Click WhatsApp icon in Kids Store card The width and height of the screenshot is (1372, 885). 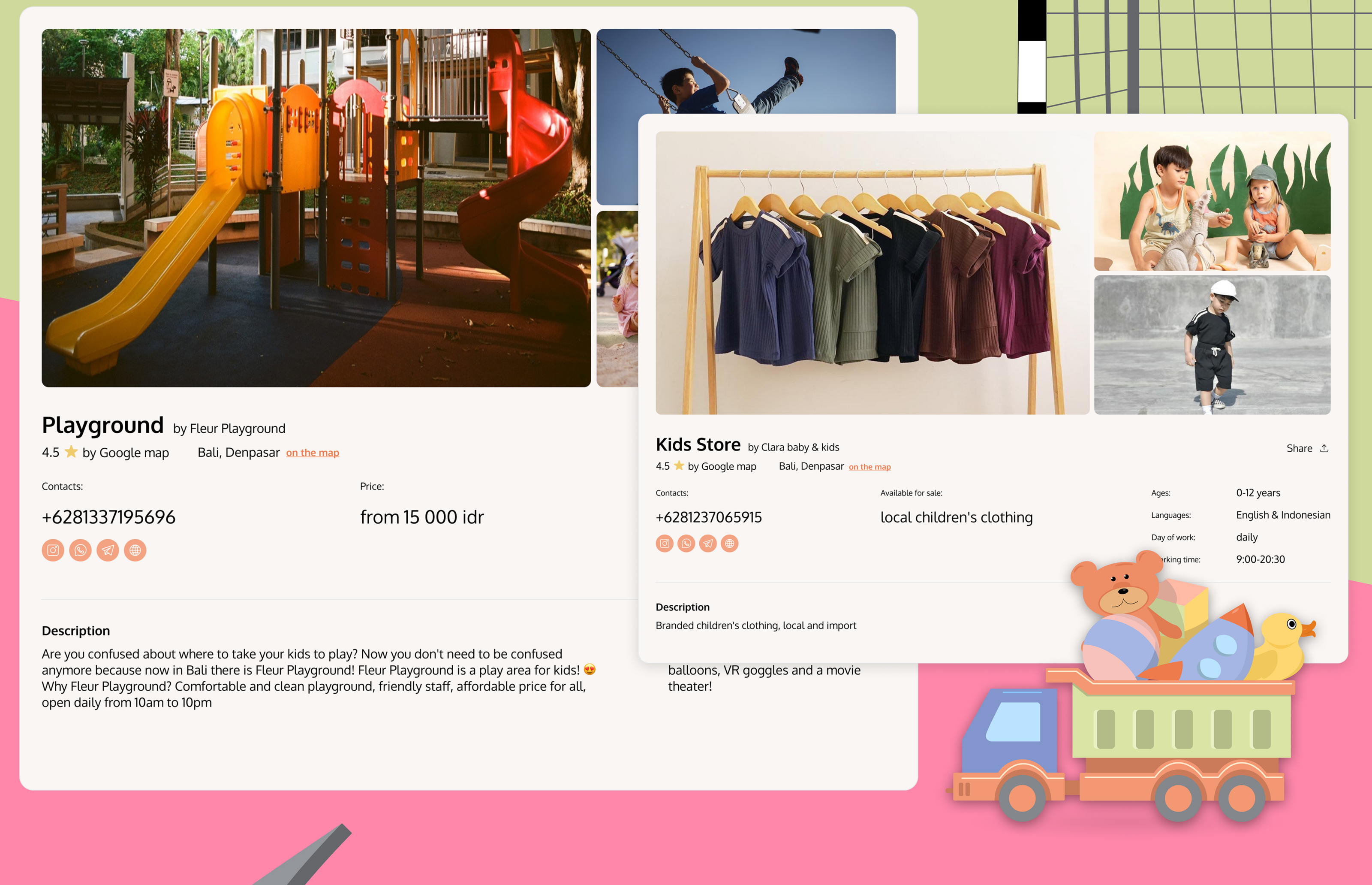[x=686, y=543]
